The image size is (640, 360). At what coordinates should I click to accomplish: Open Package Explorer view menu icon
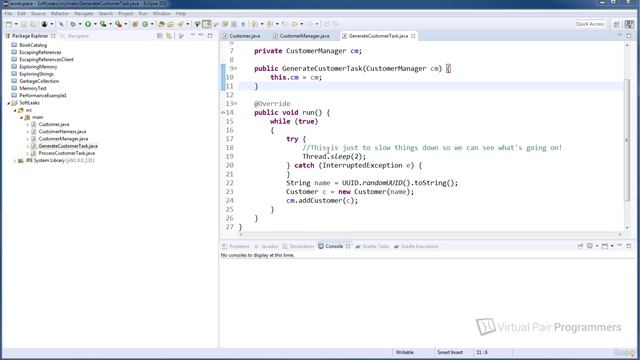193,36
